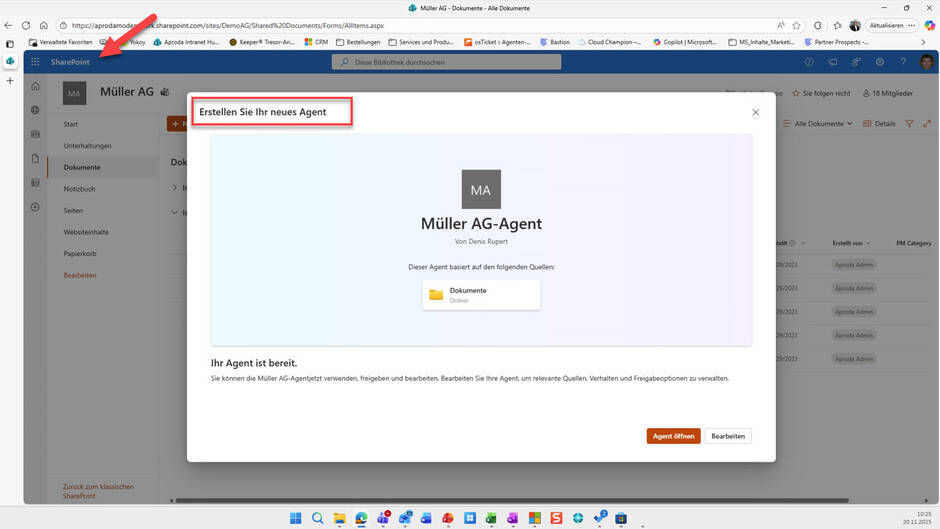Click the SharePoint home label in the header
The height and width of the screenshot is (529, 940).
point(70,62)
